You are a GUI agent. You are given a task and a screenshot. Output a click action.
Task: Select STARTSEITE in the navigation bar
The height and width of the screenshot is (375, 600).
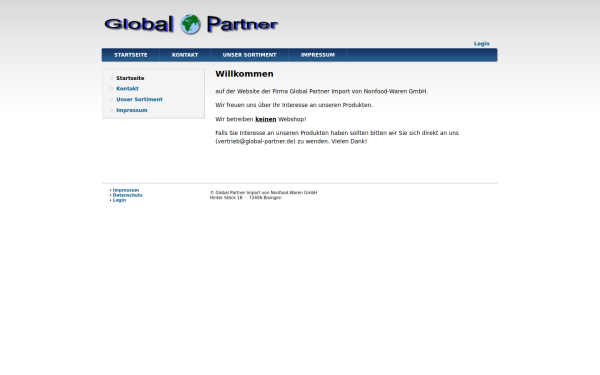130,55
